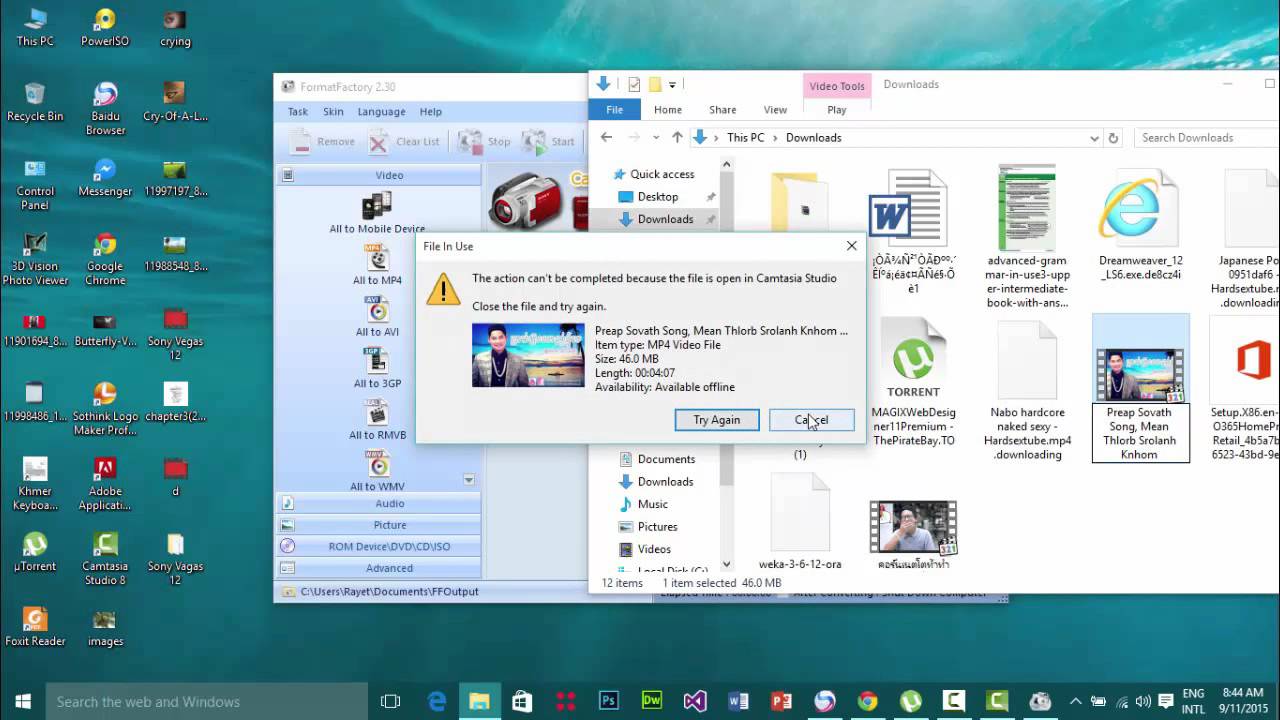The image size is (1280, 720).
Task: Open Task menu in FormatFactory
Action: pos(298,112)
